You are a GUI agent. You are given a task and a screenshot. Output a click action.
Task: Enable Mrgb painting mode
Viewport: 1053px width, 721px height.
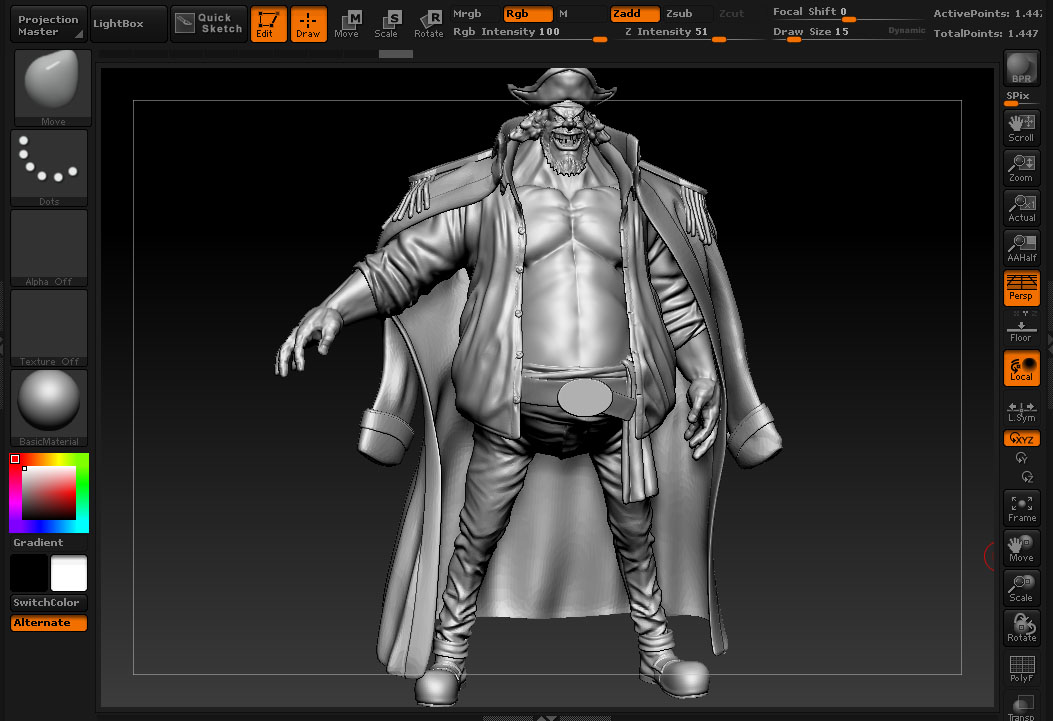[475, 13]
